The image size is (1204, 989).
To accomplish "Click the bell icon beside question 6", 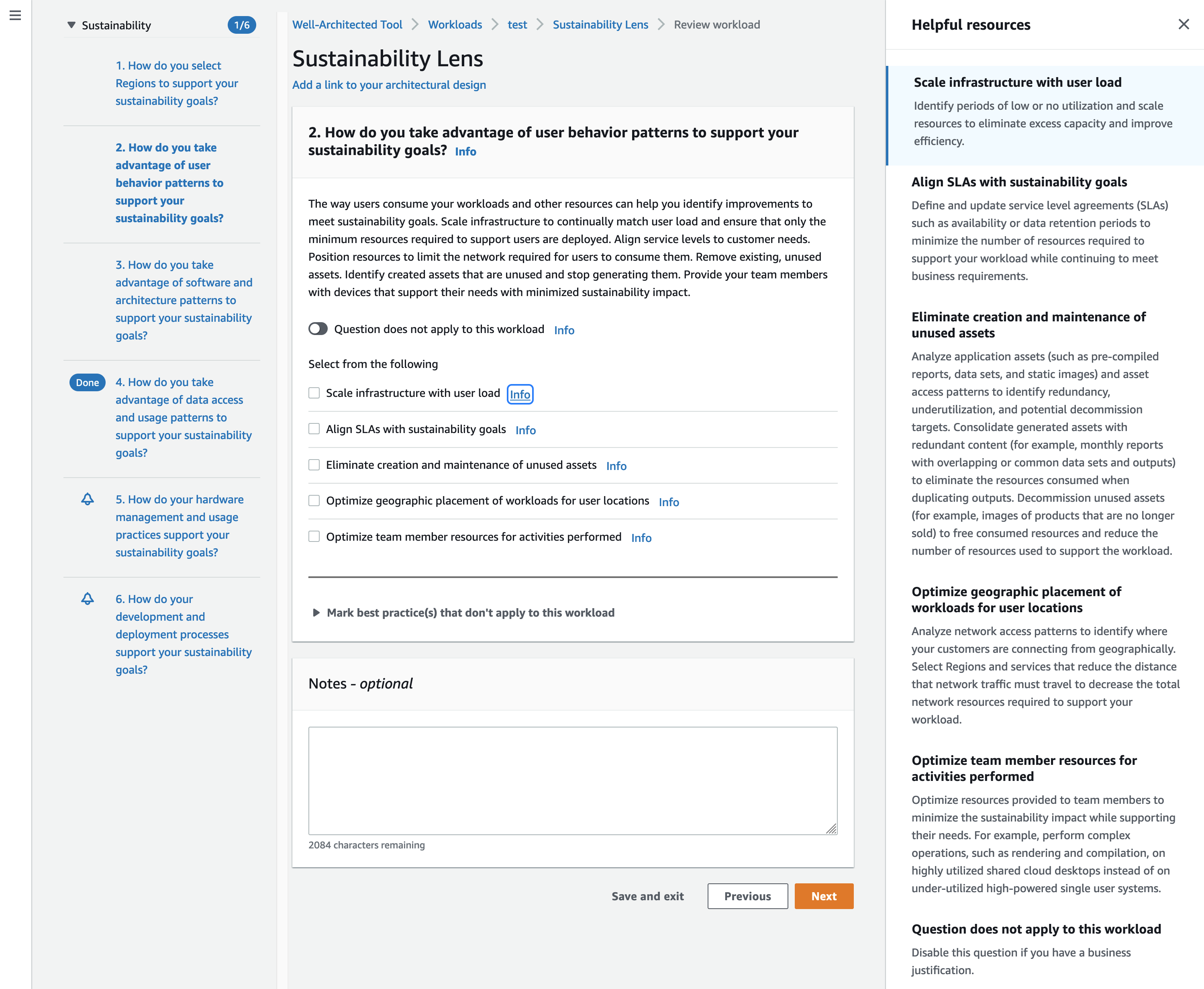I will tap(87, 599).
